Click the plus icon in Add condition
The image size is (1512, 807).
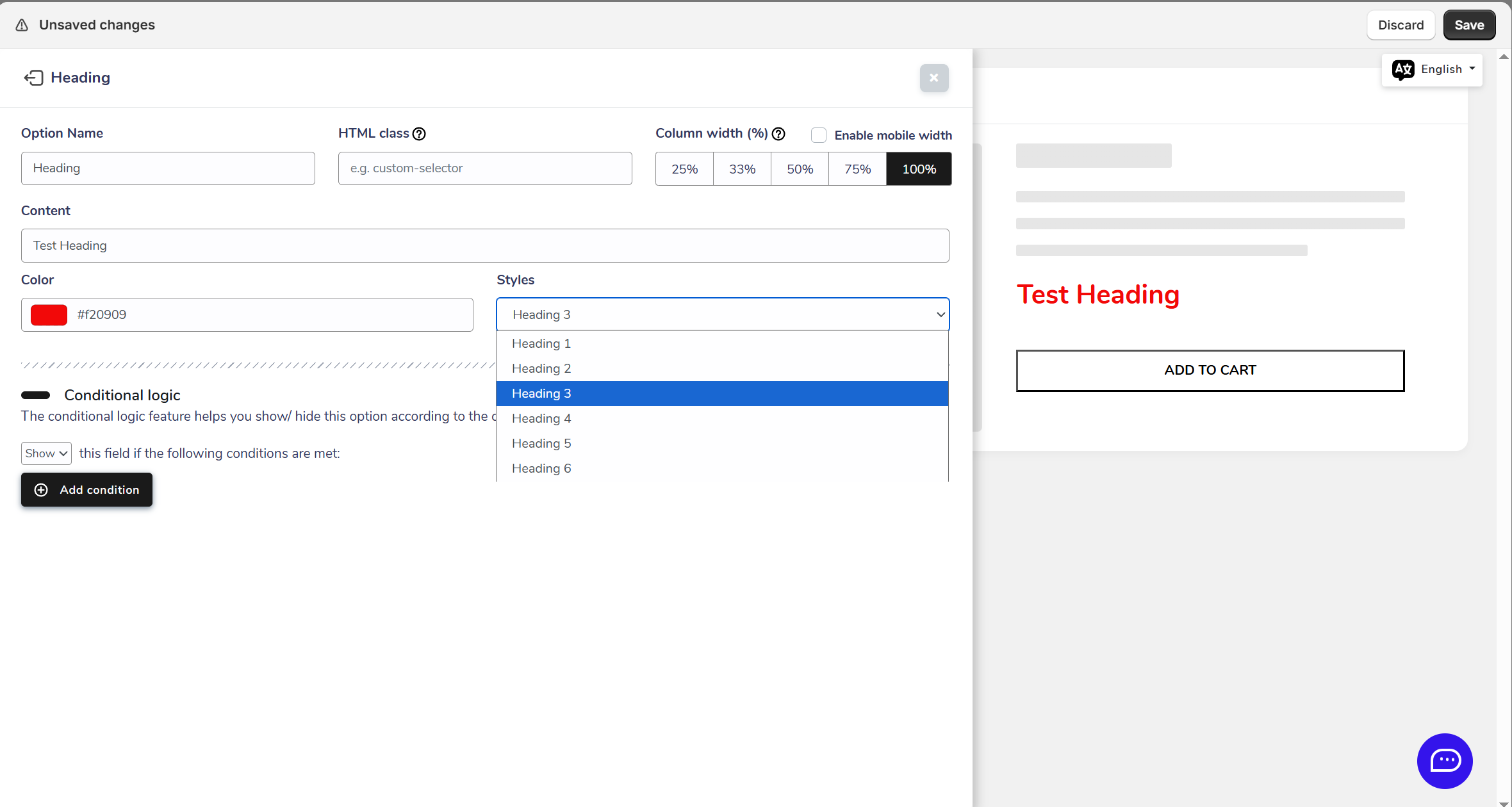point(41,490)
